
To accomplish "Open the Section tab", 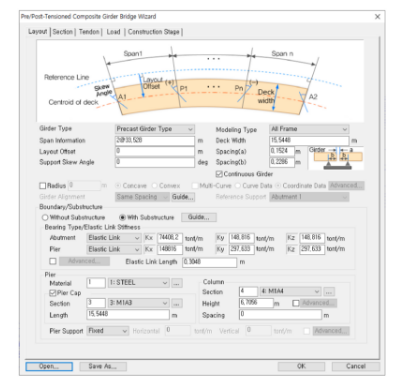I will [63, 32].
